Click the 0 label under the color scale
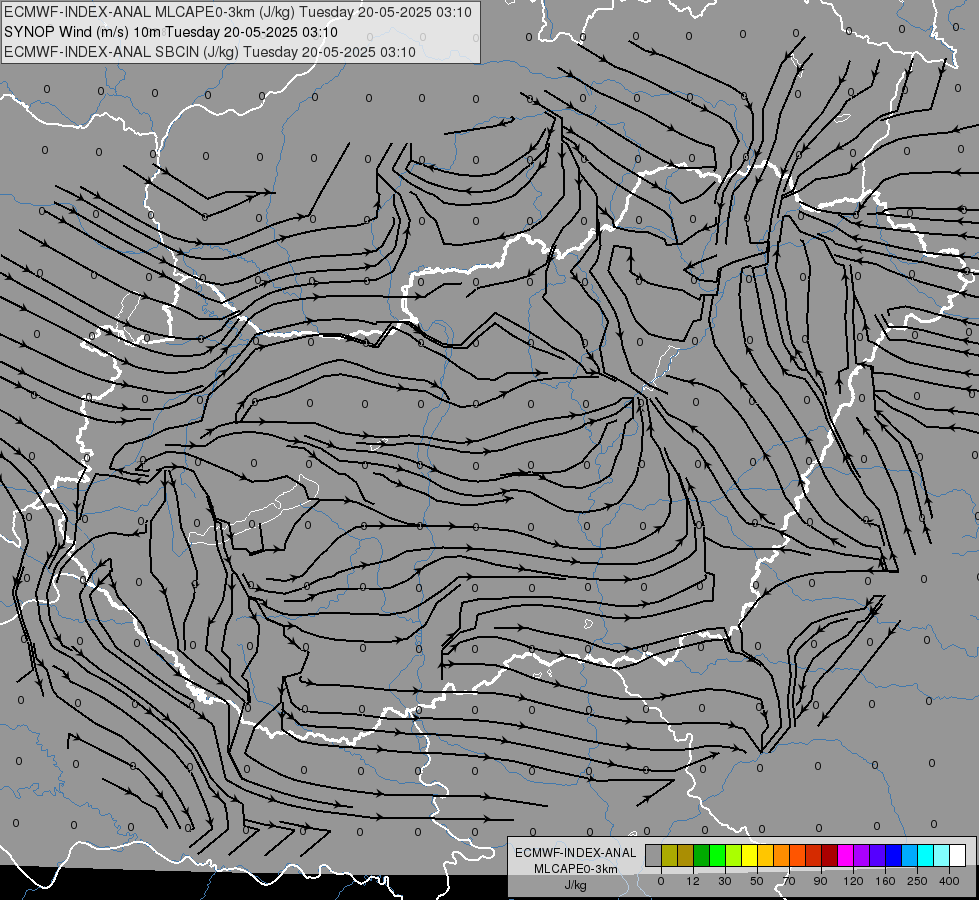This screenshot has height=900, width=979. point(661,881)
